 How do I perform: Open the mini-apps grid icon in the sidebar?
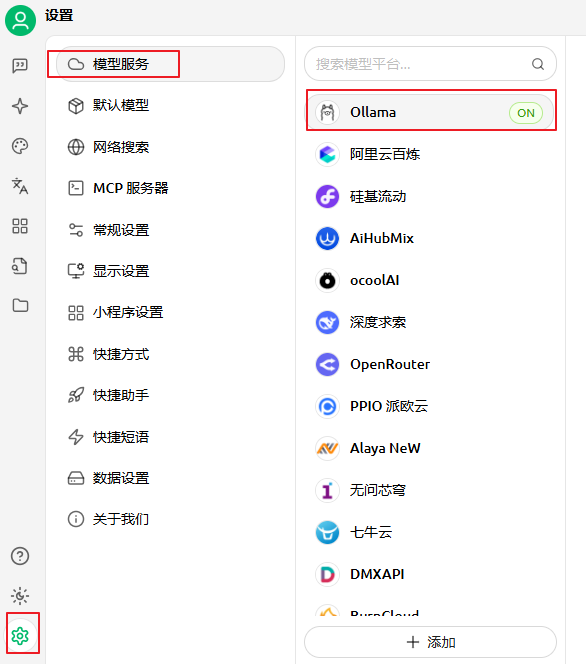click(x=20, y=226)
